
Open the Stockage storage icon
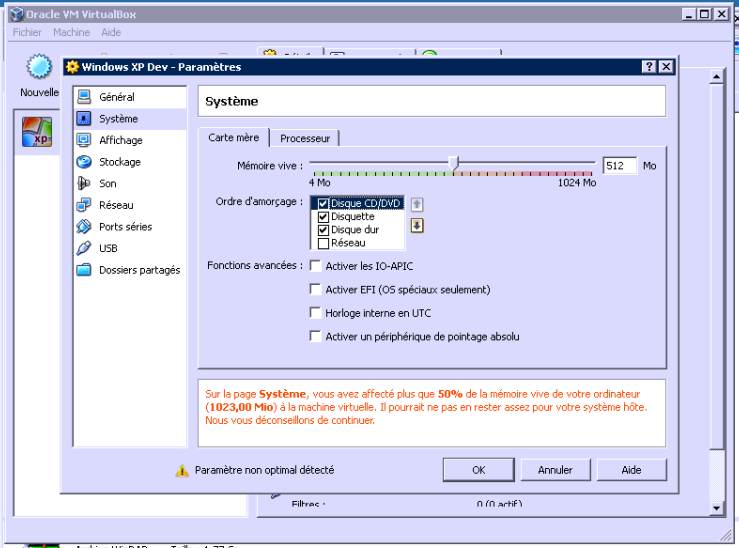tap(84, 162)
